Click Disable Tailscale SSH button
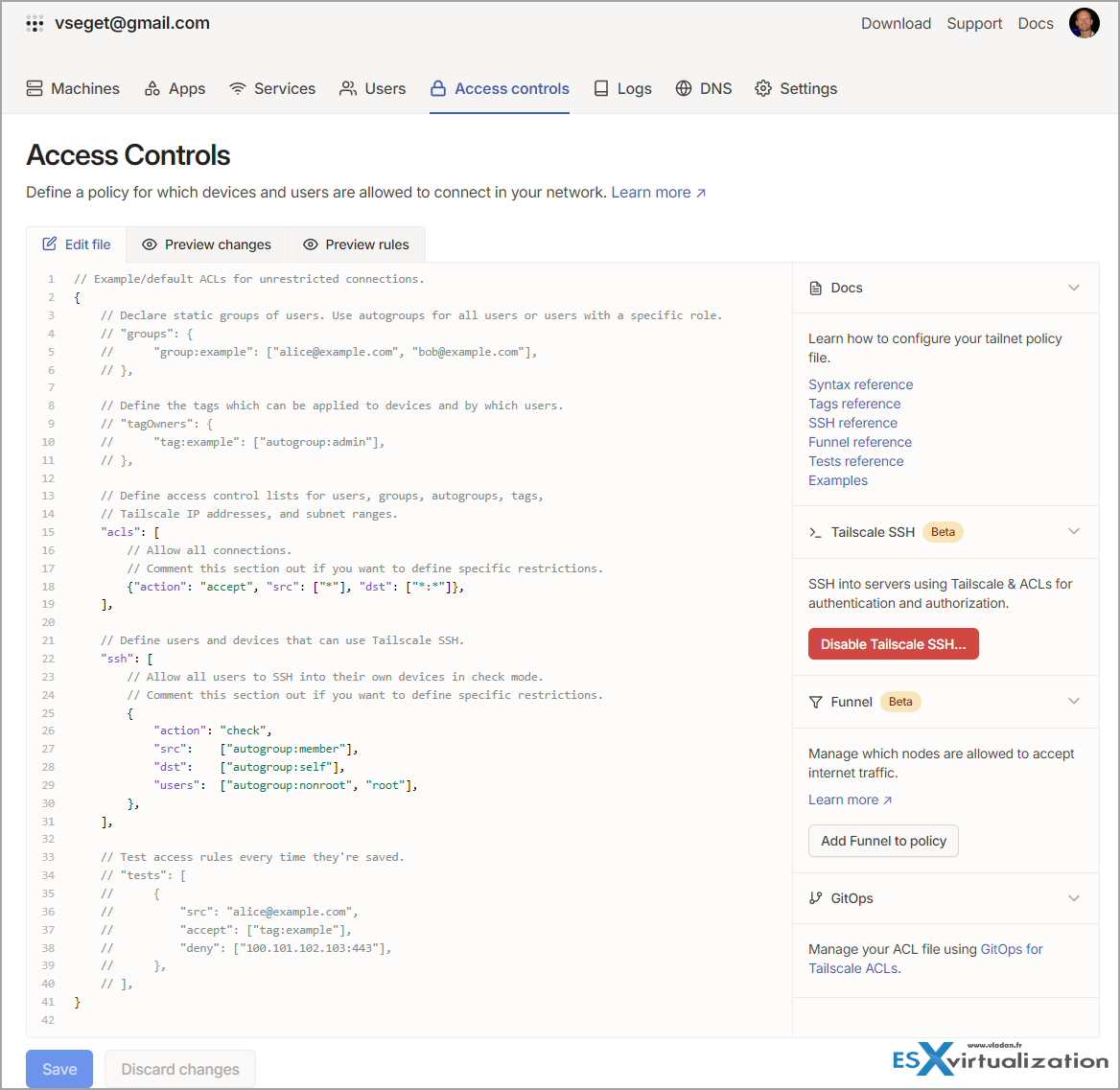The width and height of the screenshot is (1120, 1090). (x=893, y=644)
